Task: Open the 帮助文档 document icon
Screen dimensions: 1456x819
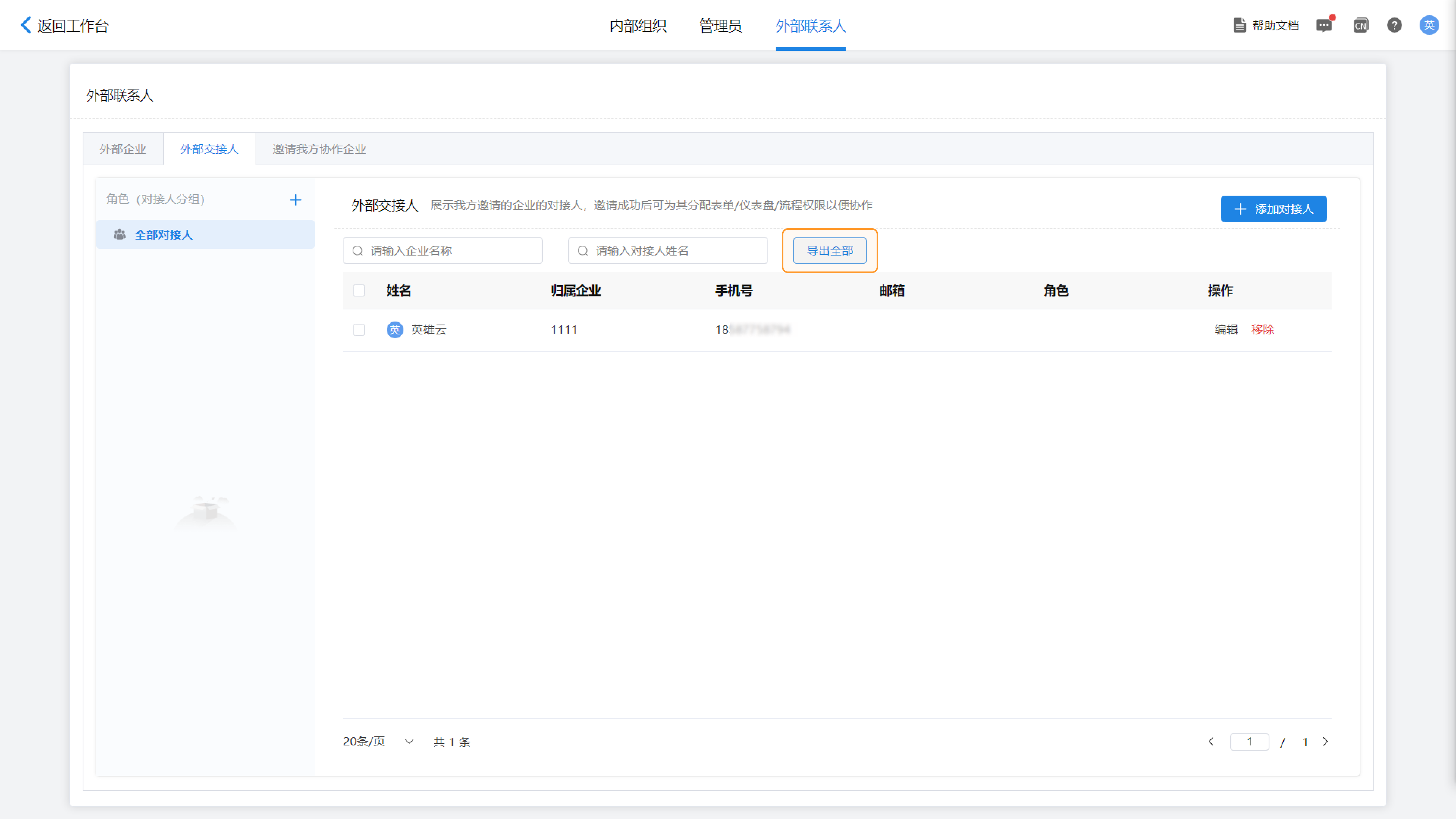Action: click(x=1239, y=25)
